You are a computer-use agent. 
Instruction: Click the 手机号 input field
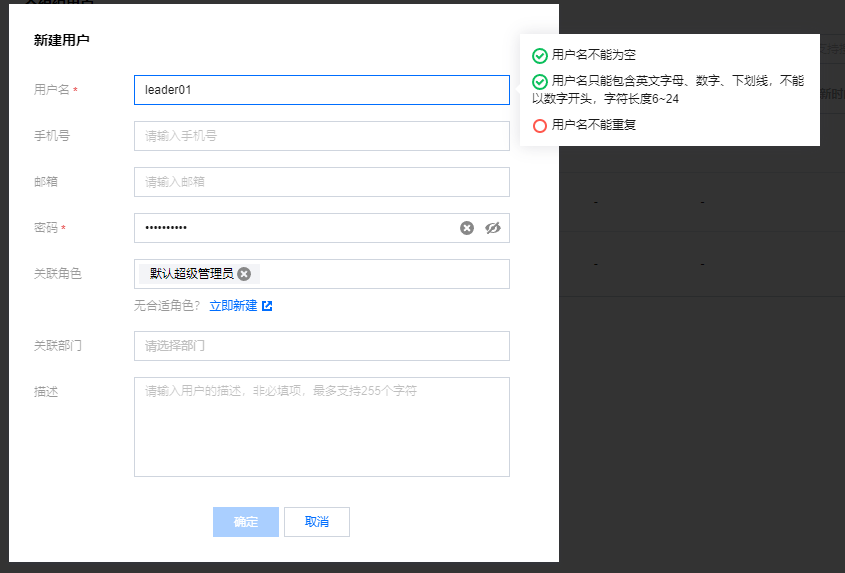coord(322,136)
